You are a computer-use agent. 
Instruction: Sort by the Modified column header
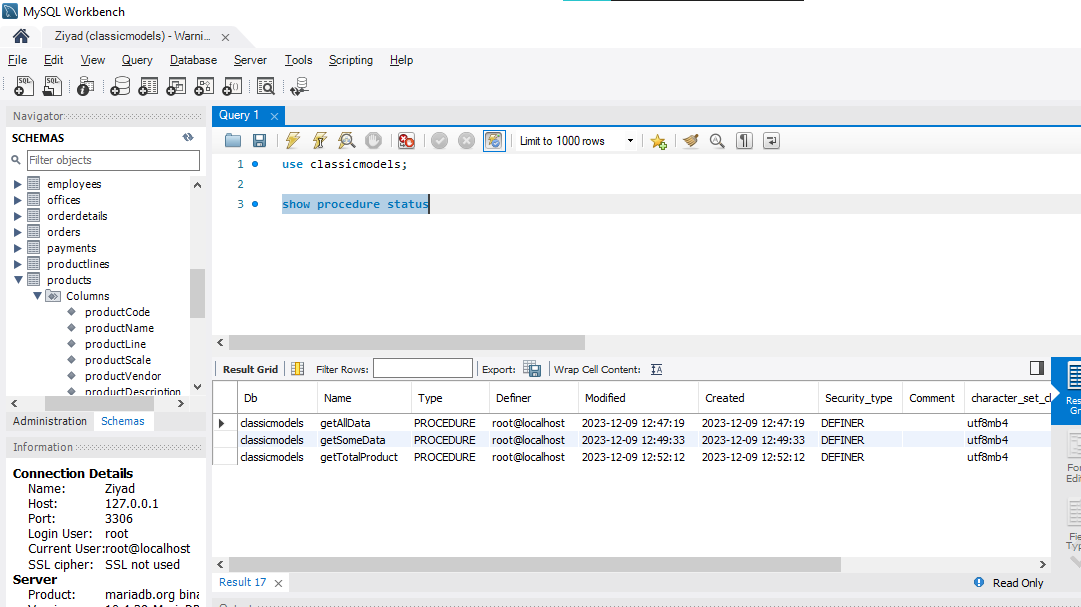click(638, 398)
